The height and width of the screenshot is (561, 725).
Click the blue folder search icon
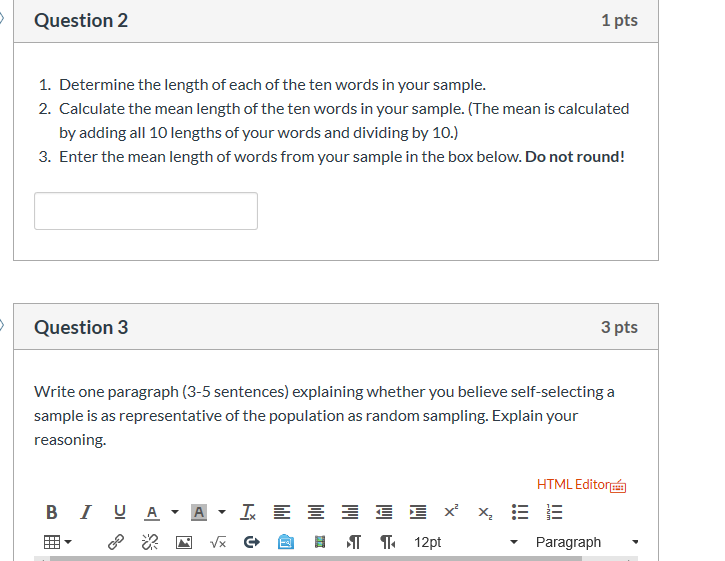[286, 542]
